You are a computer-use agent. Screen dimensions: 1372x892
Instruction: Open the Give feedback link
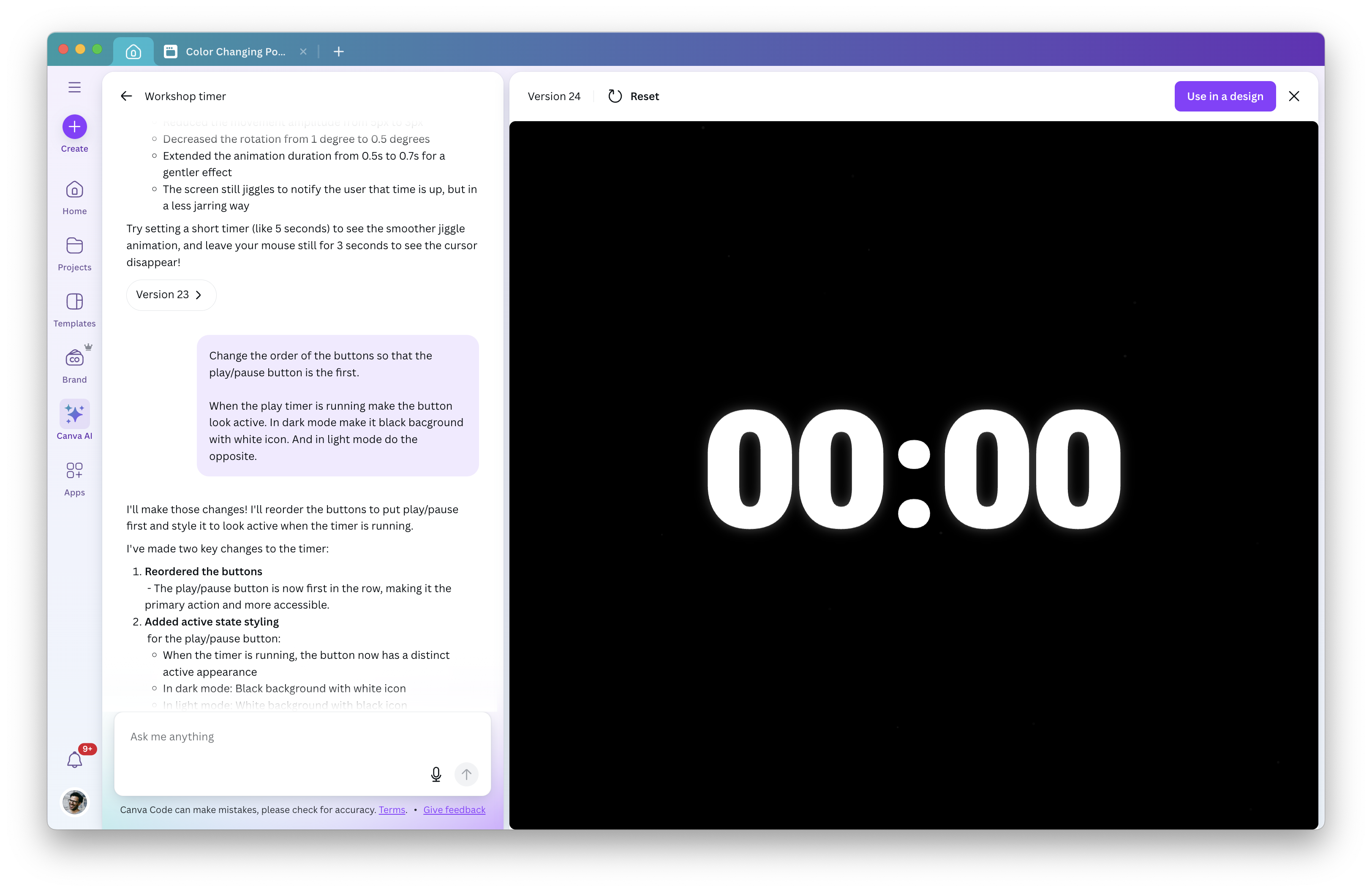pyautogui.click(x=454, y=810)
